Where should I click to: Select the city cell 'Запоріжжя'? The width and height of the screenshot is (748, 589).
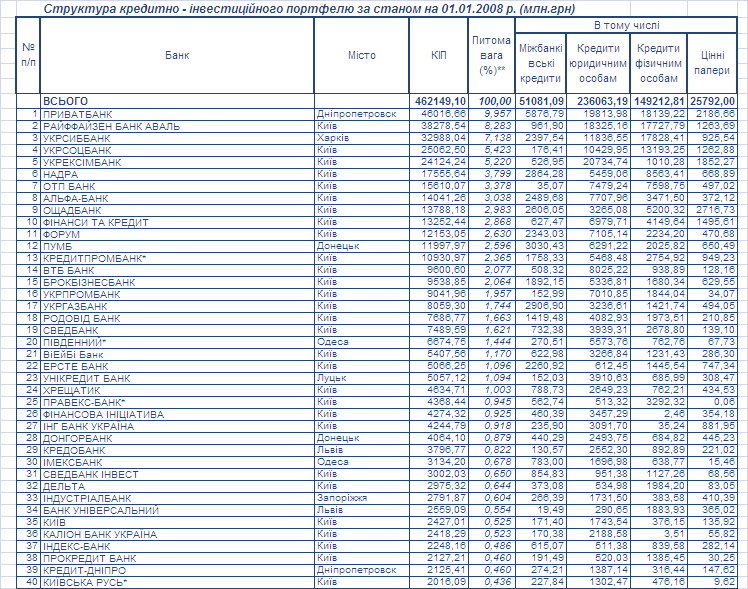[362, 497]
